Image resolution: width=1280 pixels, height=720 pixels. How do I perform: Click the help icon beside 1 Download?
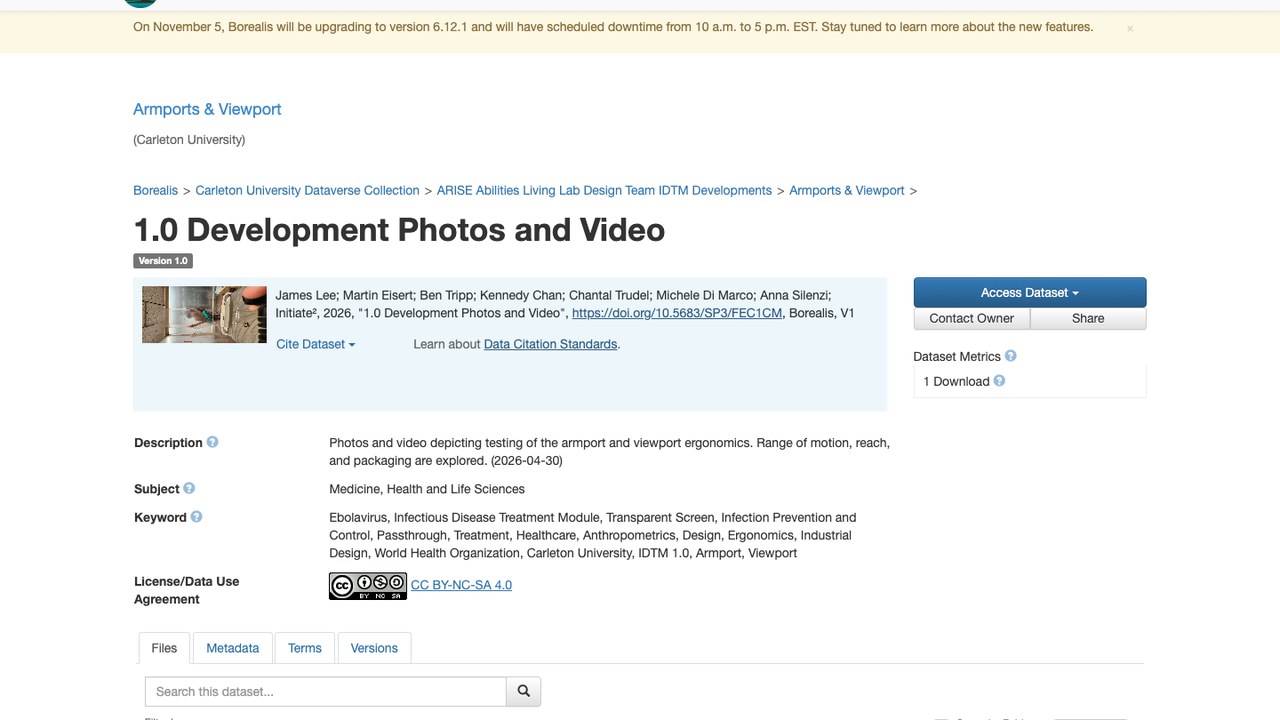(x=999, y=380)
